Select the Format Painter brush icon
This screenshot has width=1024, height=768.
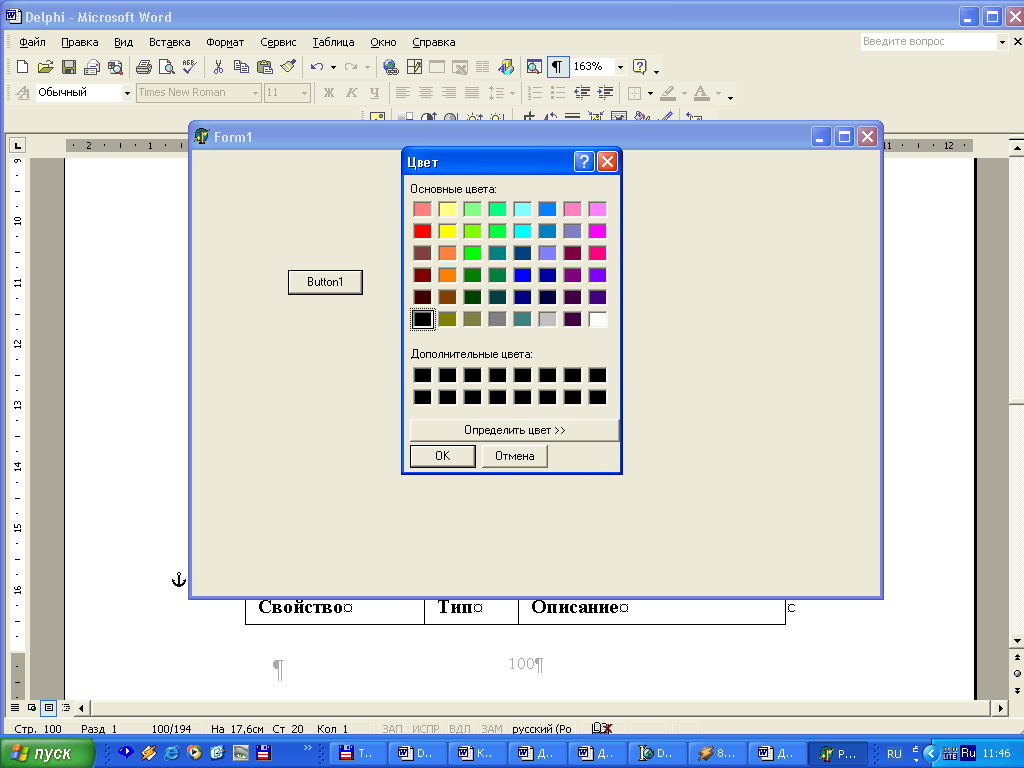287,67
